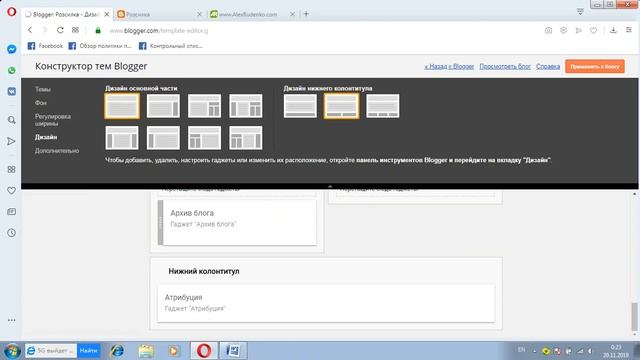
Task: Open Messenger in Opera sidebar
Action: tap(11, 49)
